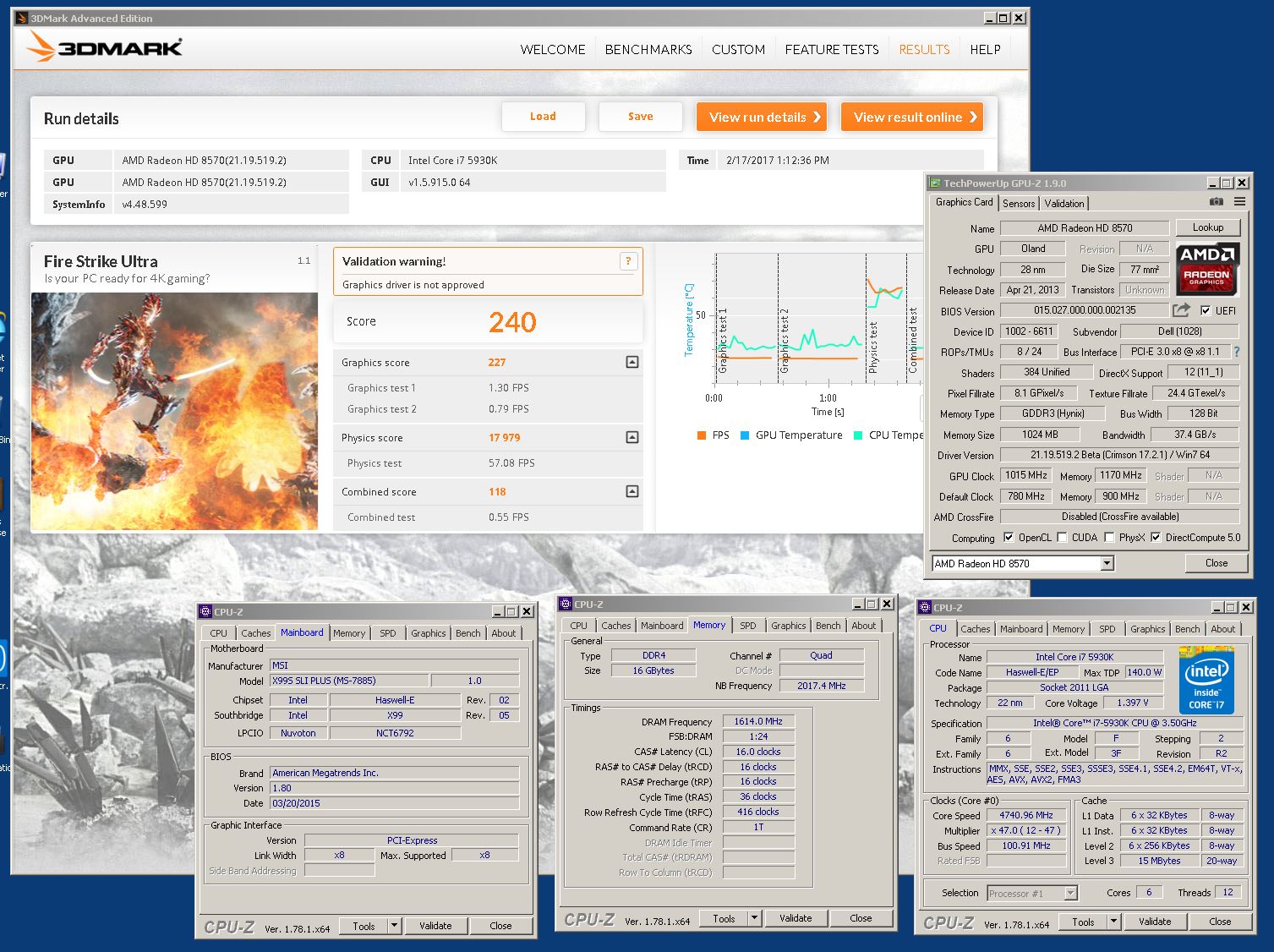Go to the WELCOME page
This screenshot has width=1274, height=952.
pyautogui.click(x=553, y=50)
